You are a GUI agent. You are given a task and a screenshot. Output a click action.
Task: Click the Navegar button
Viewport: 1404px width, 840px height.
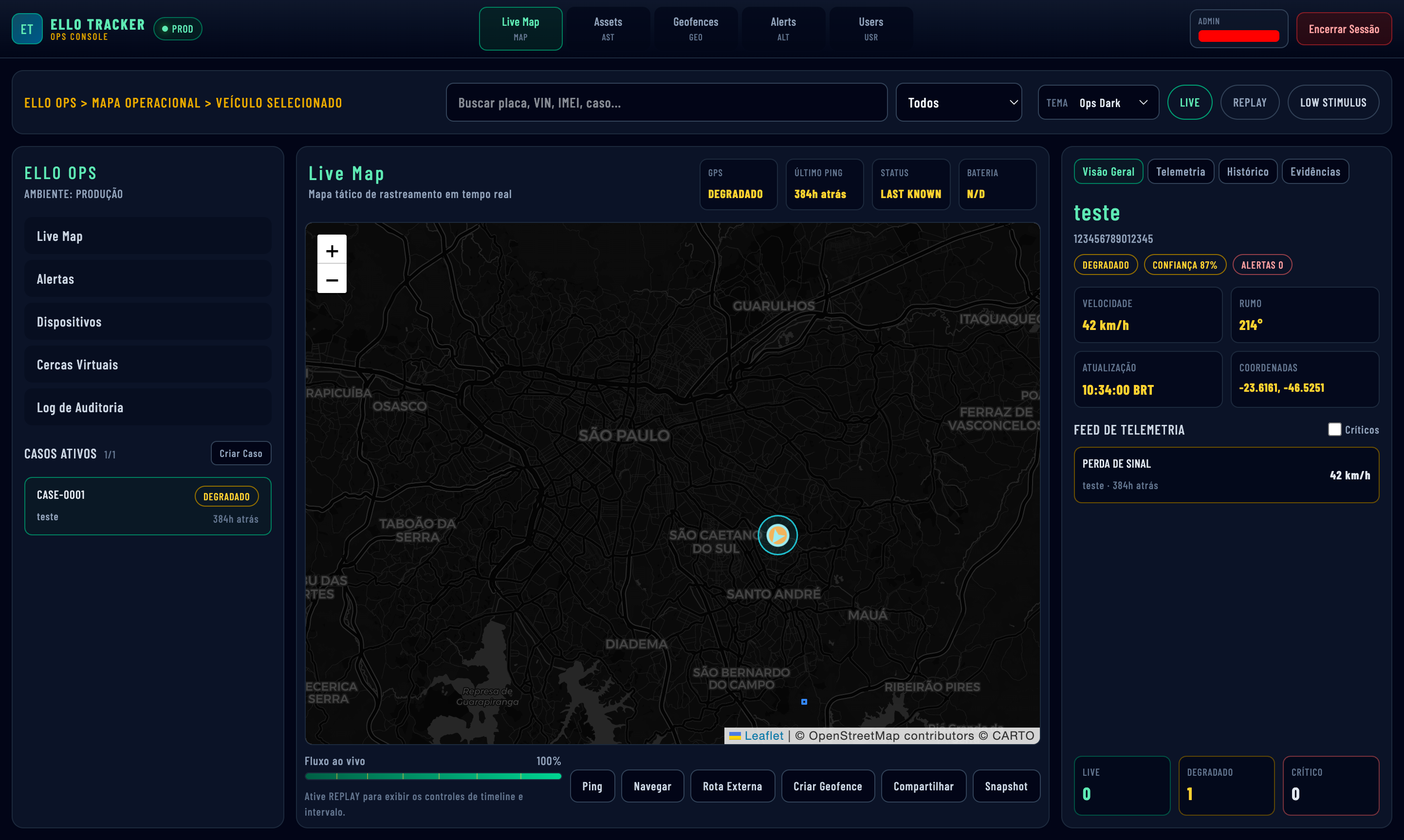click(x=652, y=786)
